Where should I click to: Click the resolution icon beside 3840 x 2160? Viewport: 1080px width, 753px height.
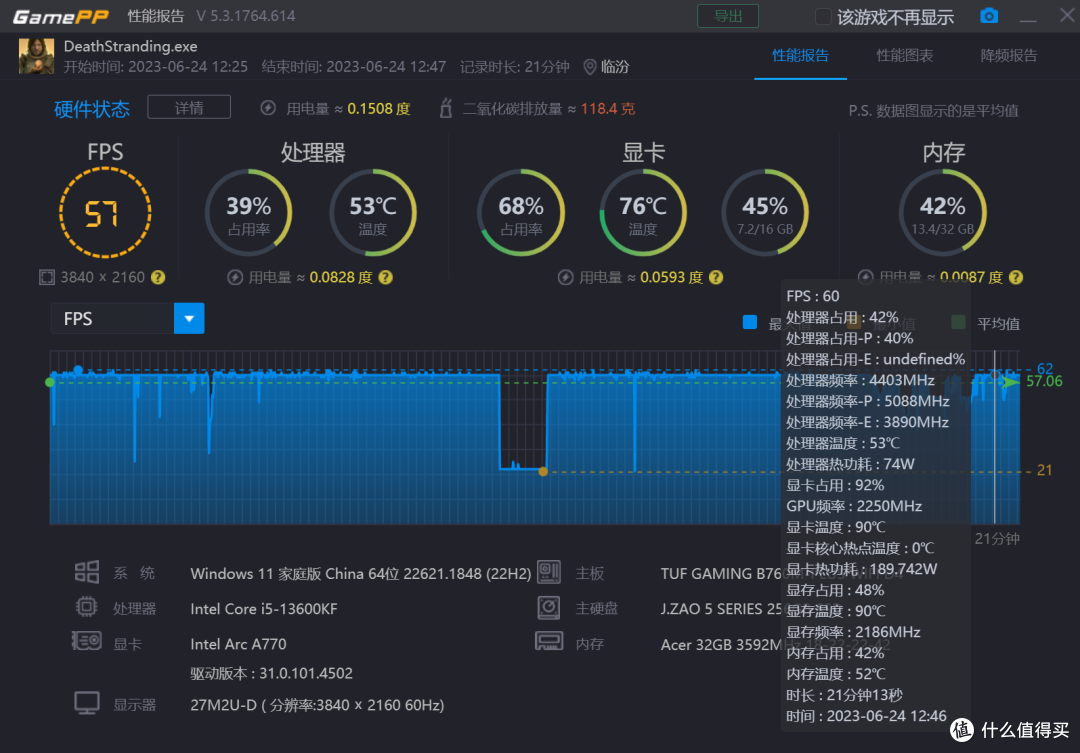47,277
